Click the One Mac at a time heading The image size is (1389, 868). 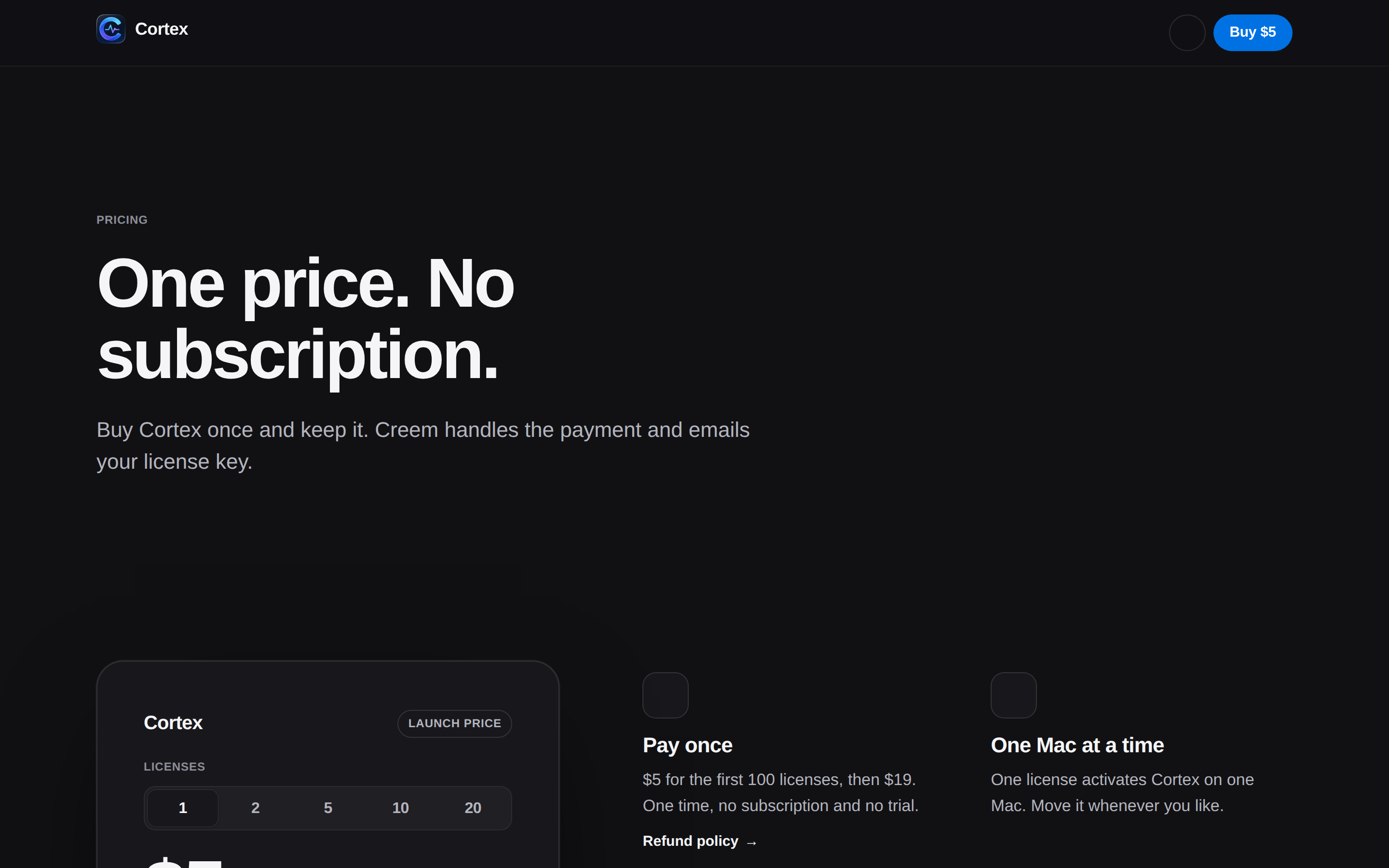[1077, 745]
